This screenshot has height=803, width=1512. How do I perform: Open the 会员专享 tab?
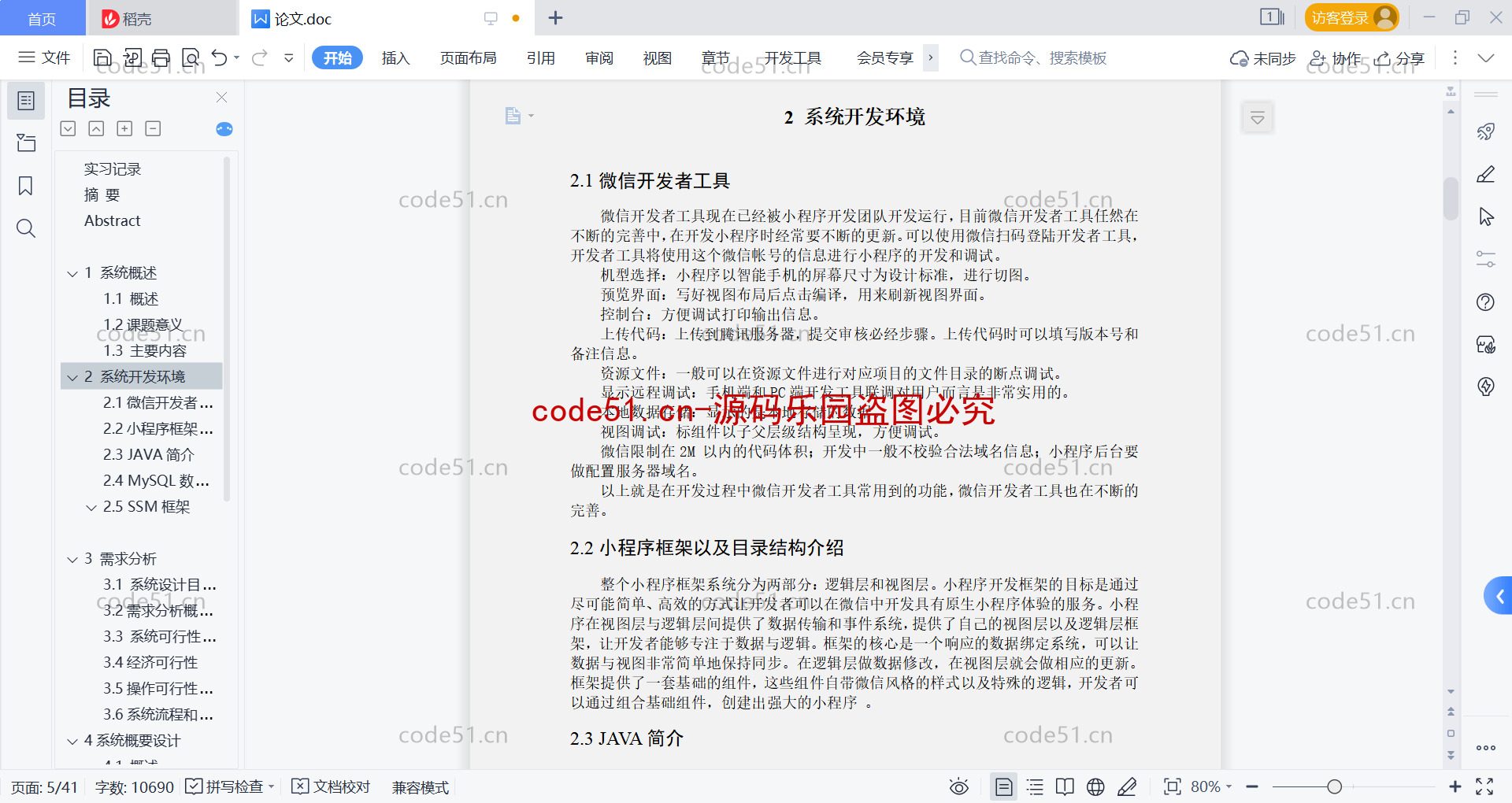tap(884, 57)
